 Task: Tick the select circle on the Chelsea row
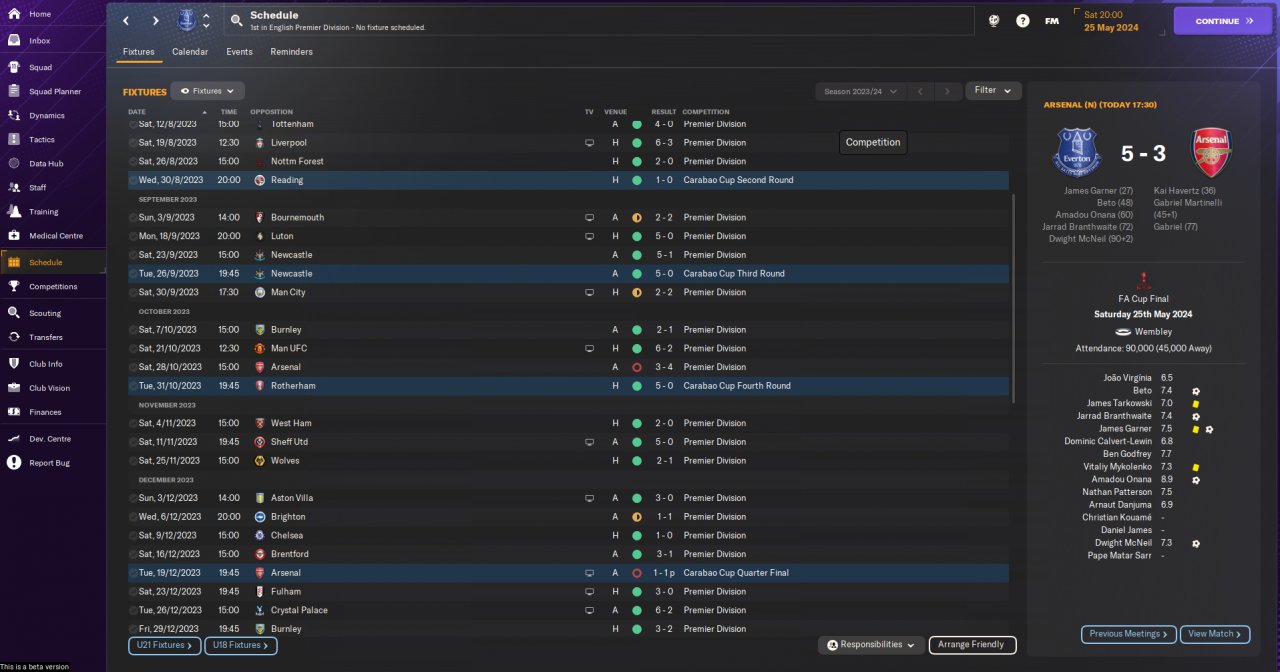click(x=133, y=535)
